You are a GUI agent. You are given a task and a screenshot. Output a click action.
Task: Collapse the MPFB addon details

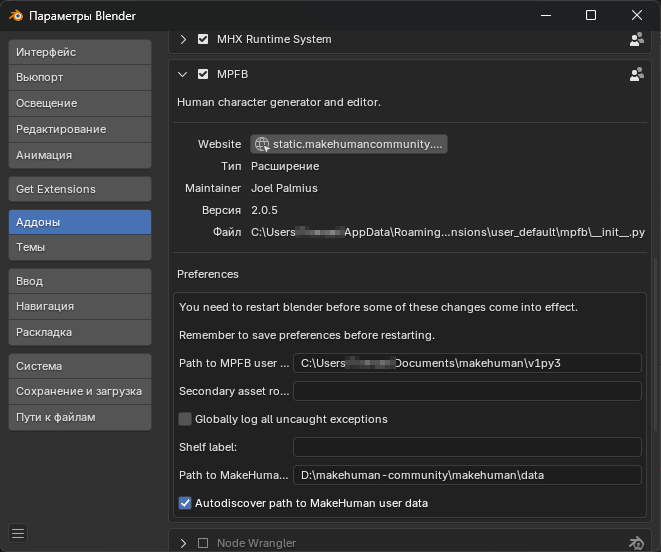183,74
